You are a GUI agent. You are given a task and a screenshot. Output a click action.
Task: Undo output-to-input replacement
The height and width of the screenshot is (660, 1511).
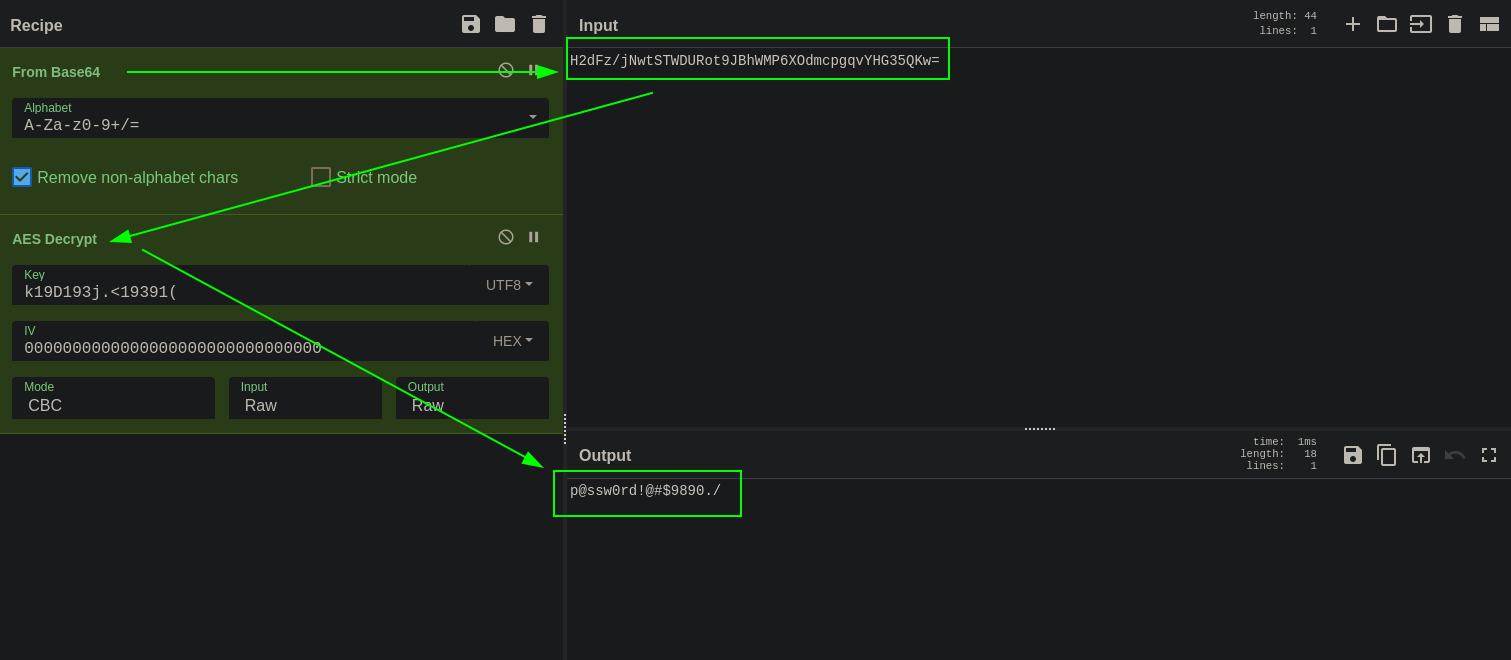(1455, 455)
